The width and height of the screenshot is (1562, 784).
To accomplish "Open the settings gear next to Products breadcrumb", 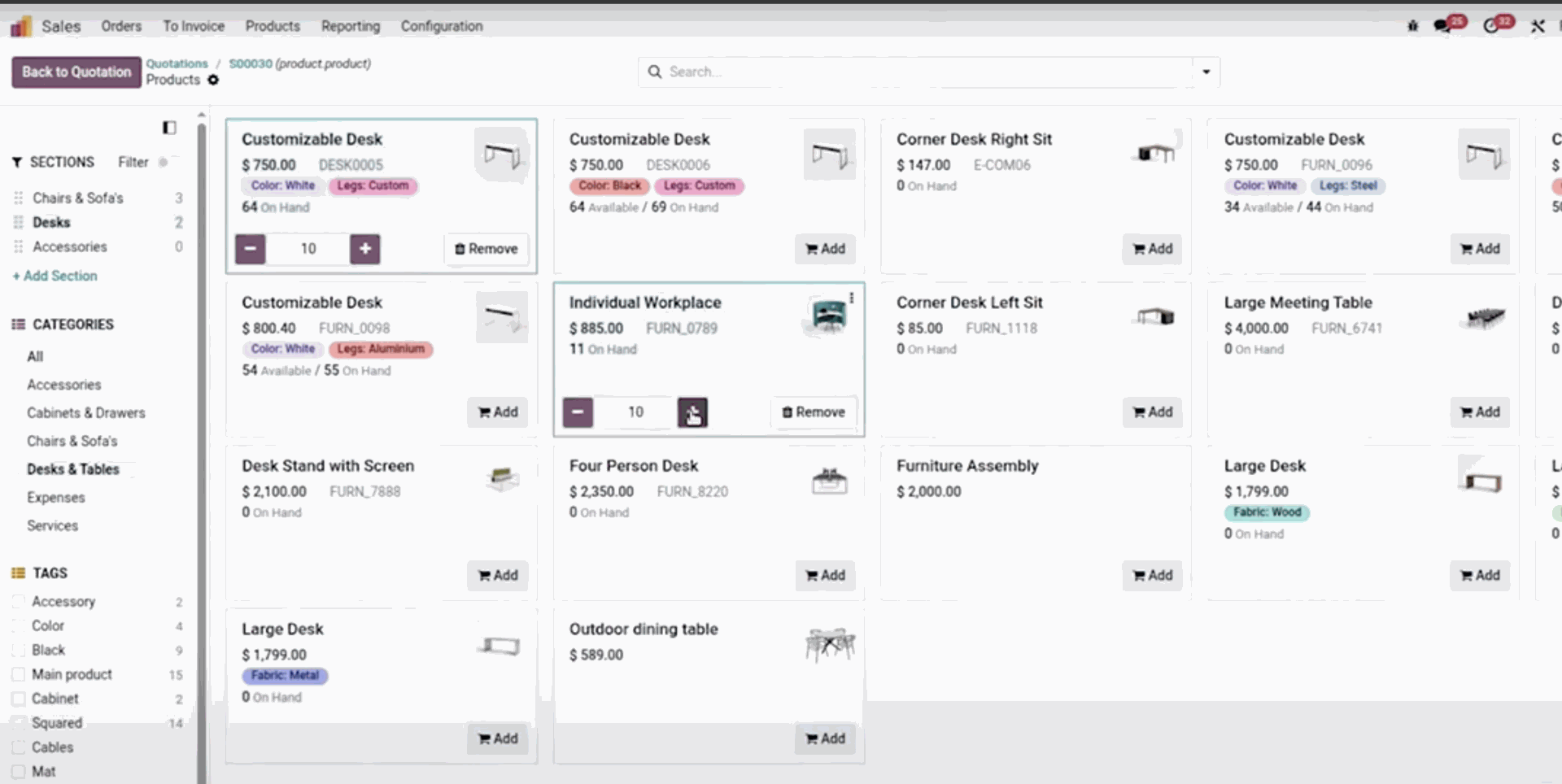I will click(213, 80).
